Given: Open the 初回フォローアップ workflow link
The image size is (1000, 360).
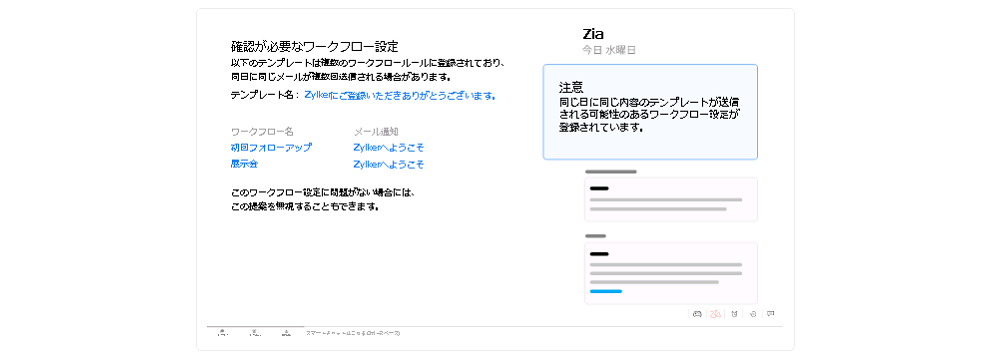Looking at the screenshot, I should coord(271,147).
